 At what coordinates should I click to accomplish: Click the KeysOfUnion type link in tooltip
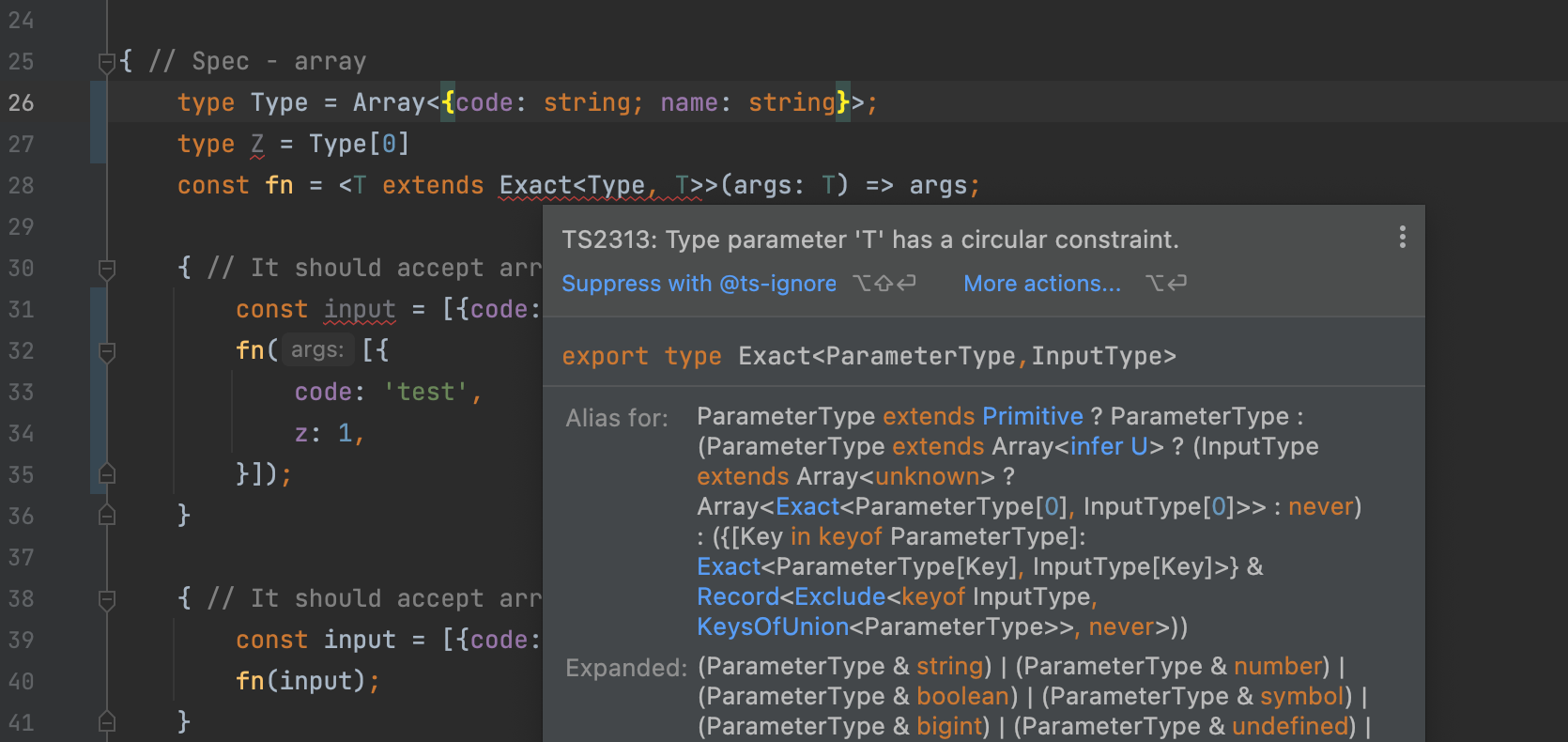(773, 626)
